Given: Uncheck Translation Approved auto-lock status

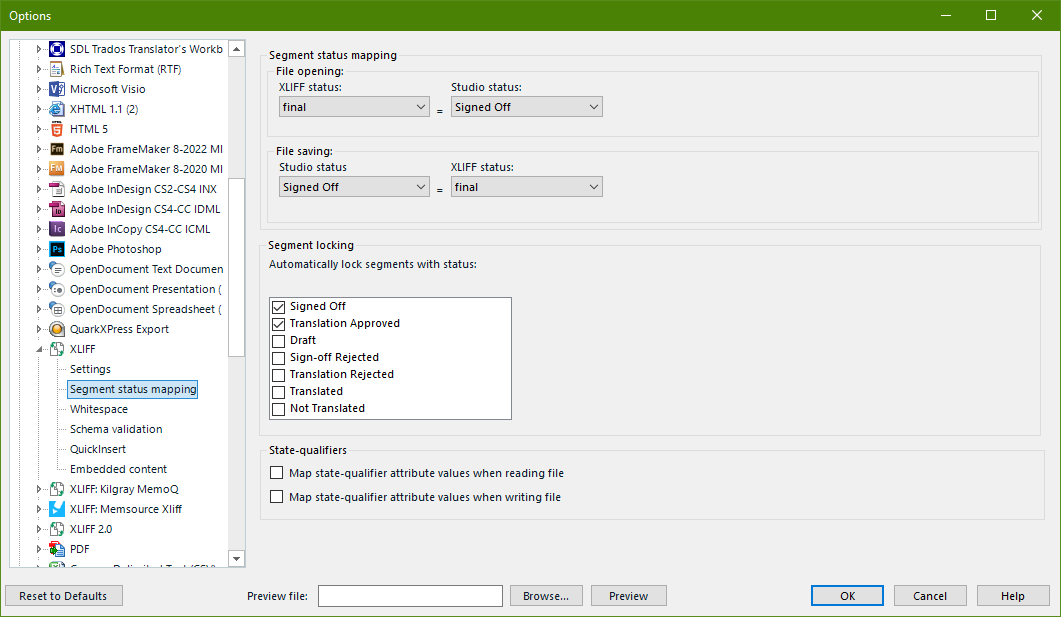Looking at the screenshot, I should [x=278, y=324].
